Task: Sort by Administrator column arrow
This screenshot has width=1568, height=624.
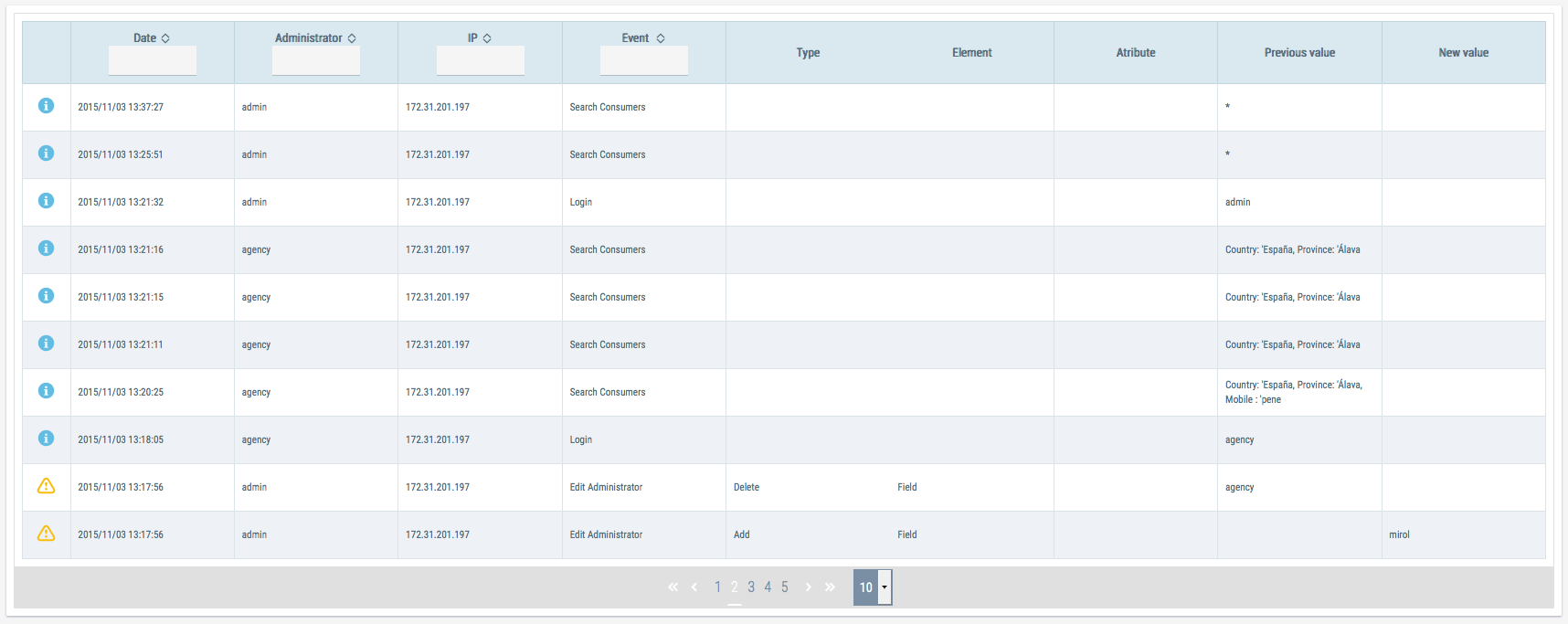Action: 352,38
